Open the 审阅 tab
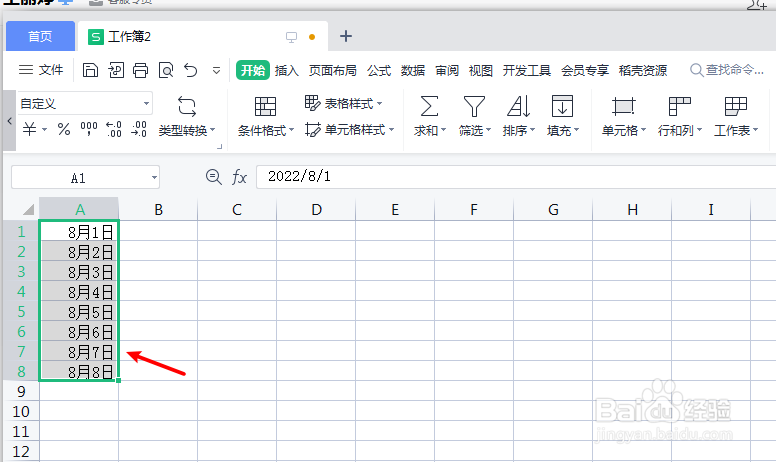The height and width of the screenshot is (462, 776). [x=447, y=70]
